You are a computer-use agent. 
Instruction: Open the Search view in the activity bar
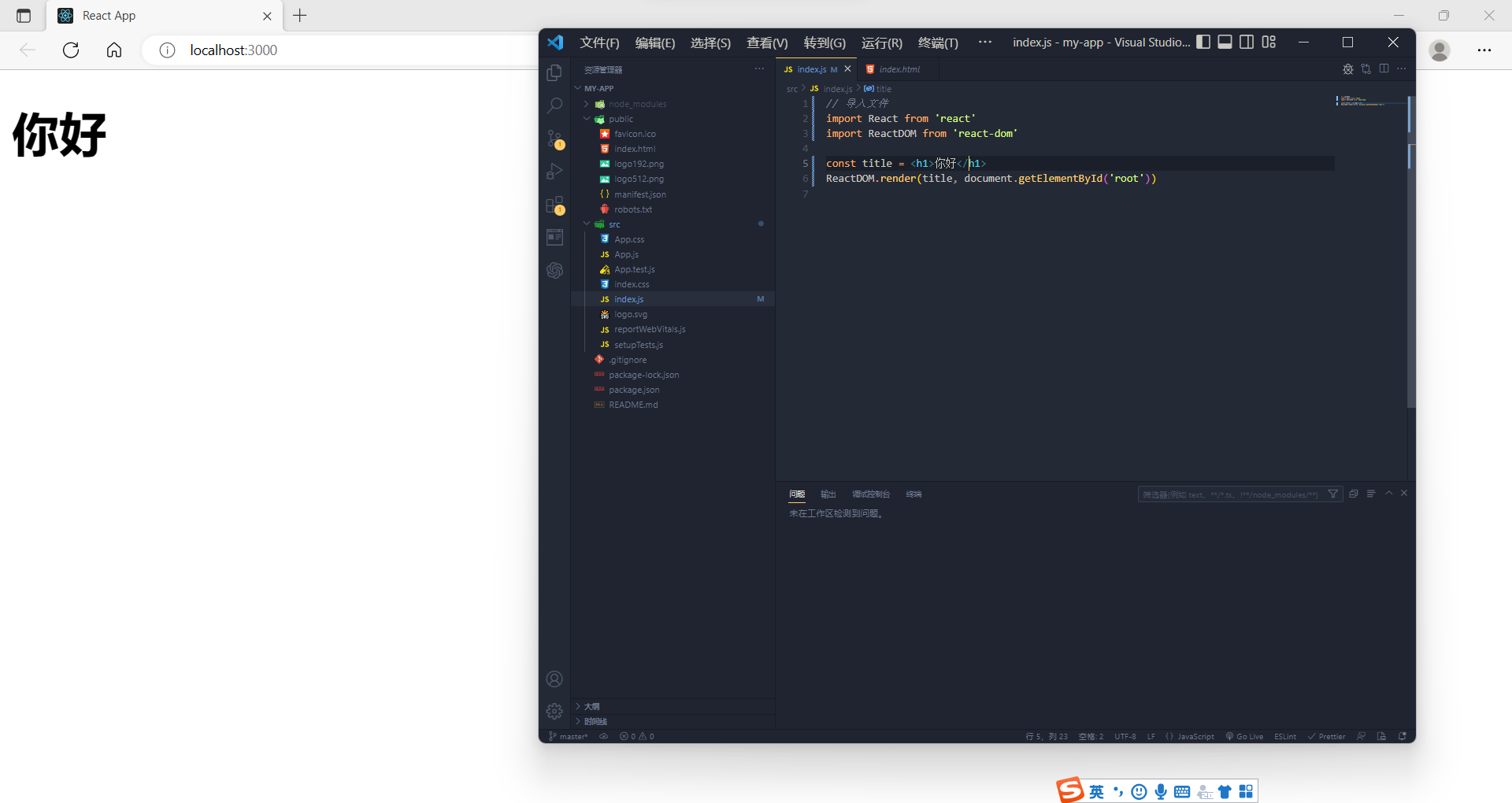[x=554, y=105]
